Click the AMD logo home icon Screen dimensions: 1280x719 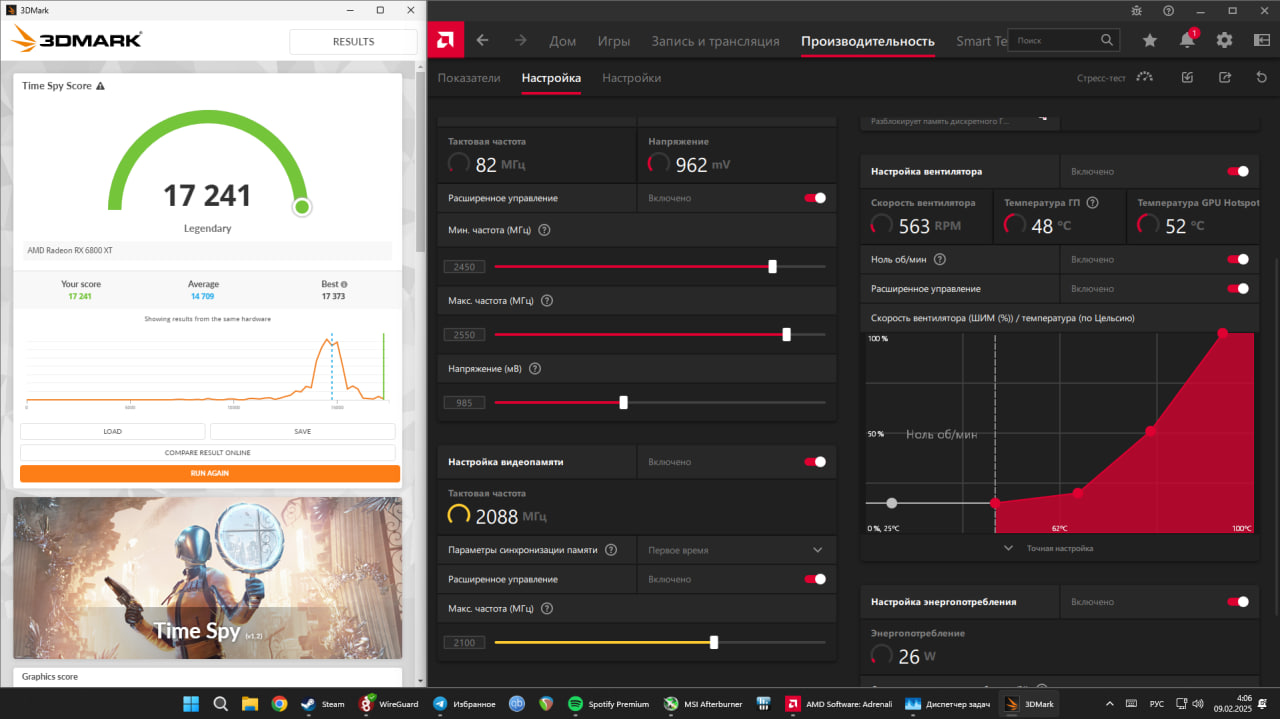click(445, 41)
